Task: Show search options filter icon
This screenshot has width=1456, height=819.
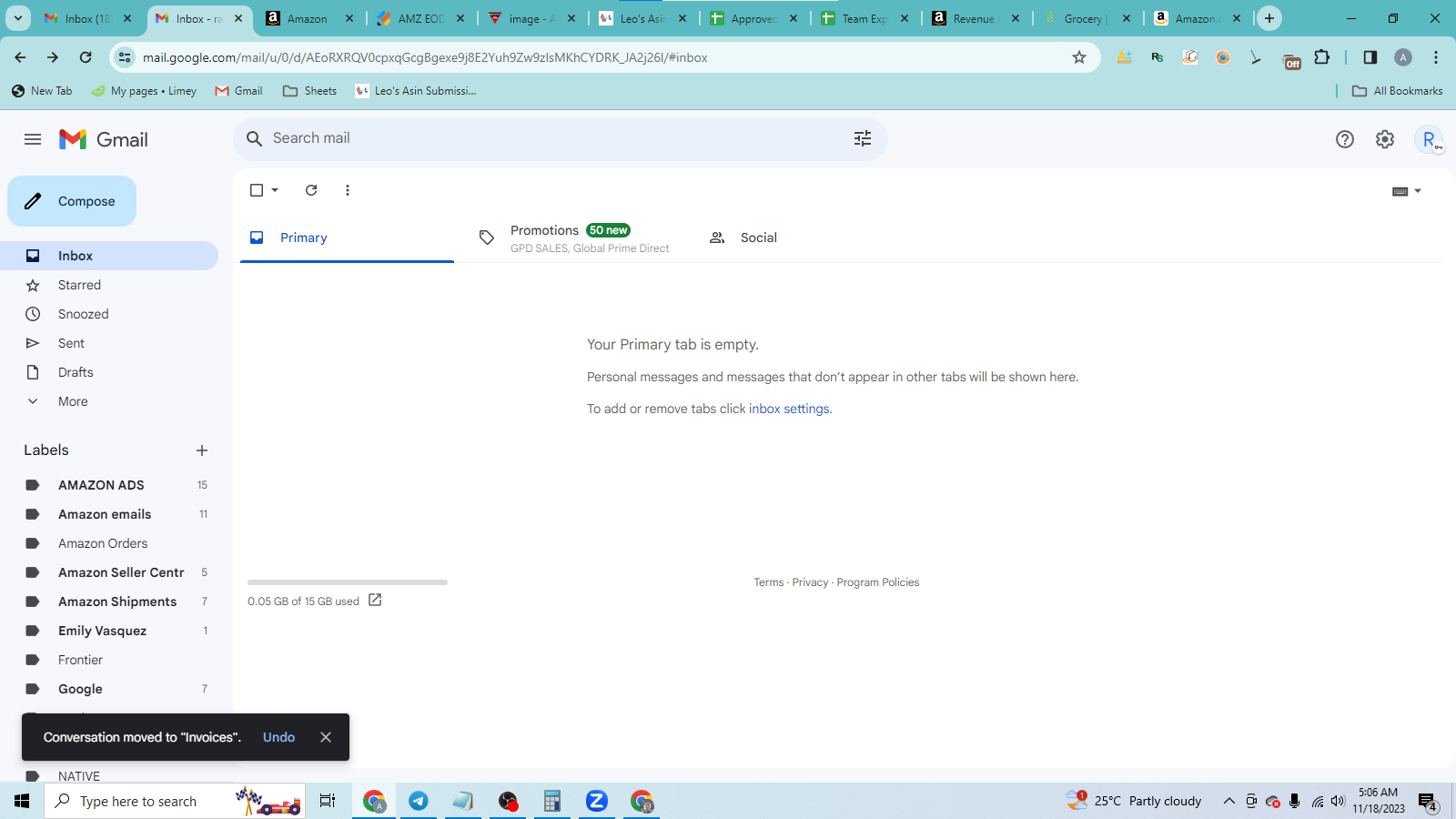Action: pyautogui.click(x=863, y=138)
